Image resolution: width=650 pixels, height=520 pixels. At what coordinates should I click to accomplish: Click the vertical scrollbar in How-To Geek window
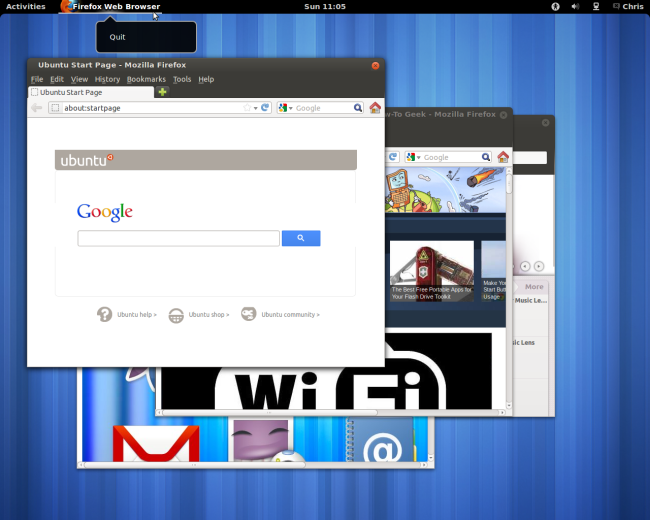509,185
